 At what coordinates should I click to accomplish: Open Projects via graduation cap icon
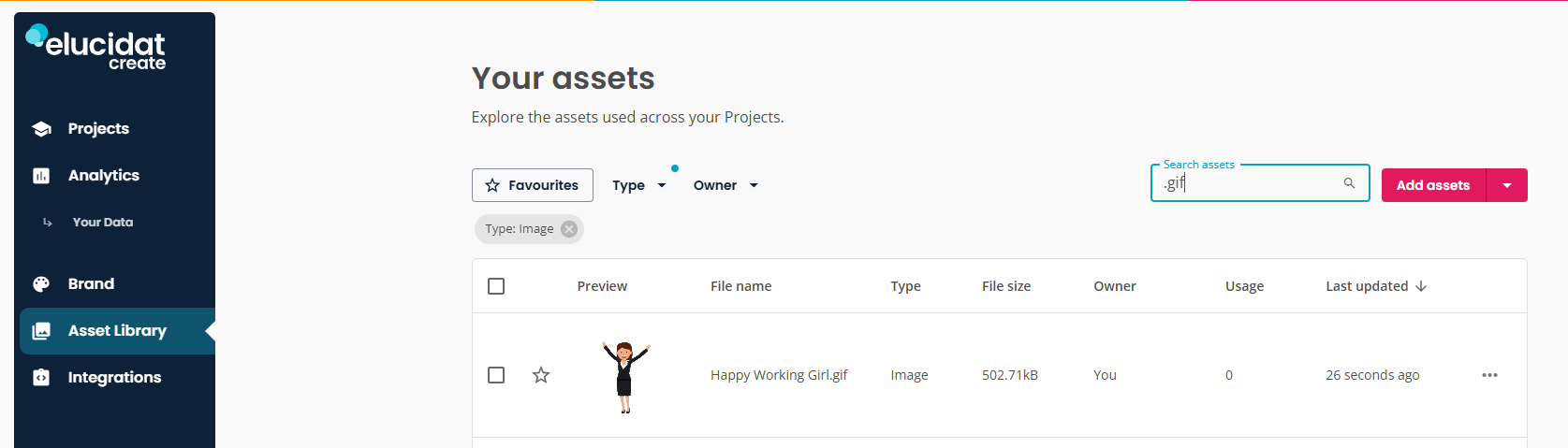tap(41, 129)
